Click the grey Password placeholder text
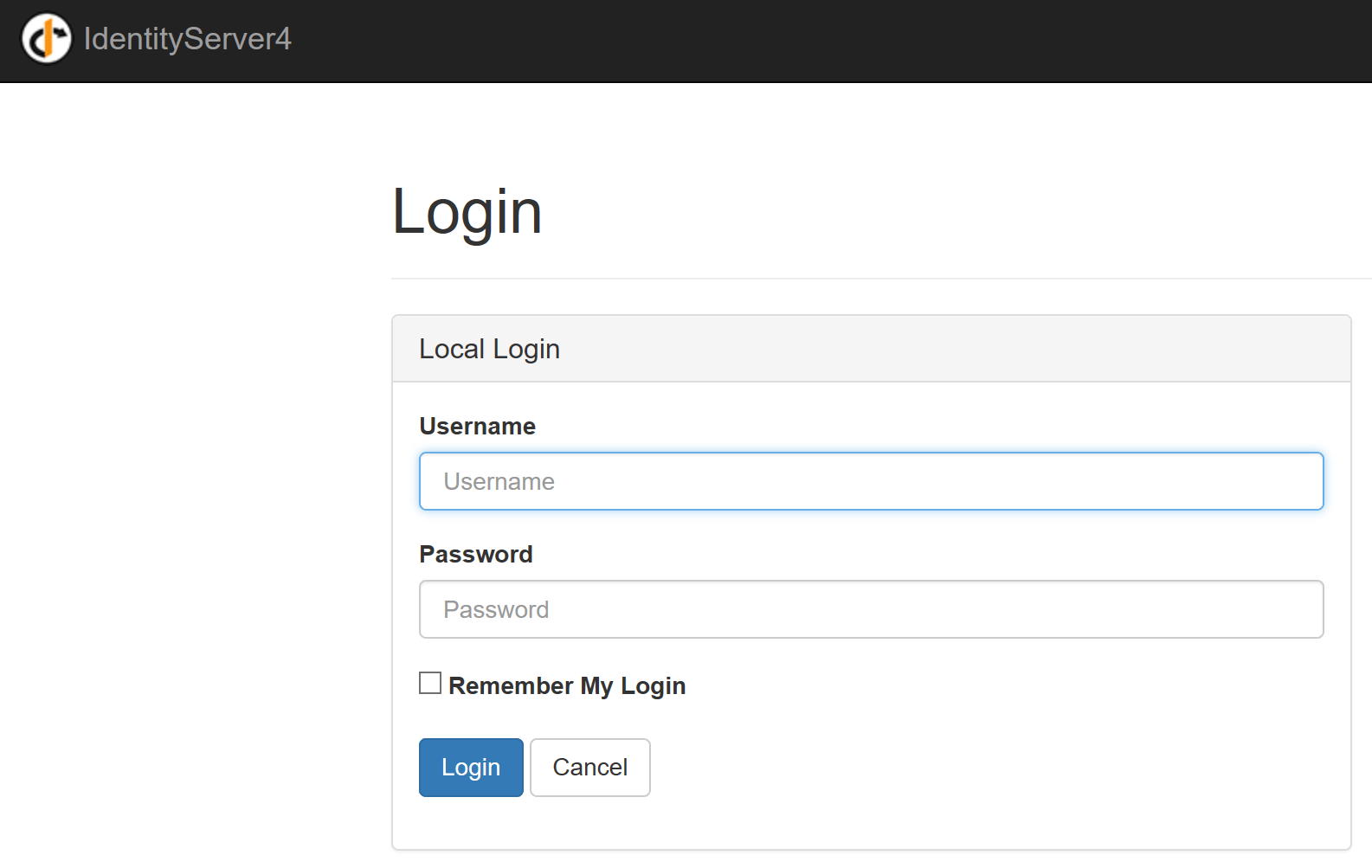 [x=496, y=609]
